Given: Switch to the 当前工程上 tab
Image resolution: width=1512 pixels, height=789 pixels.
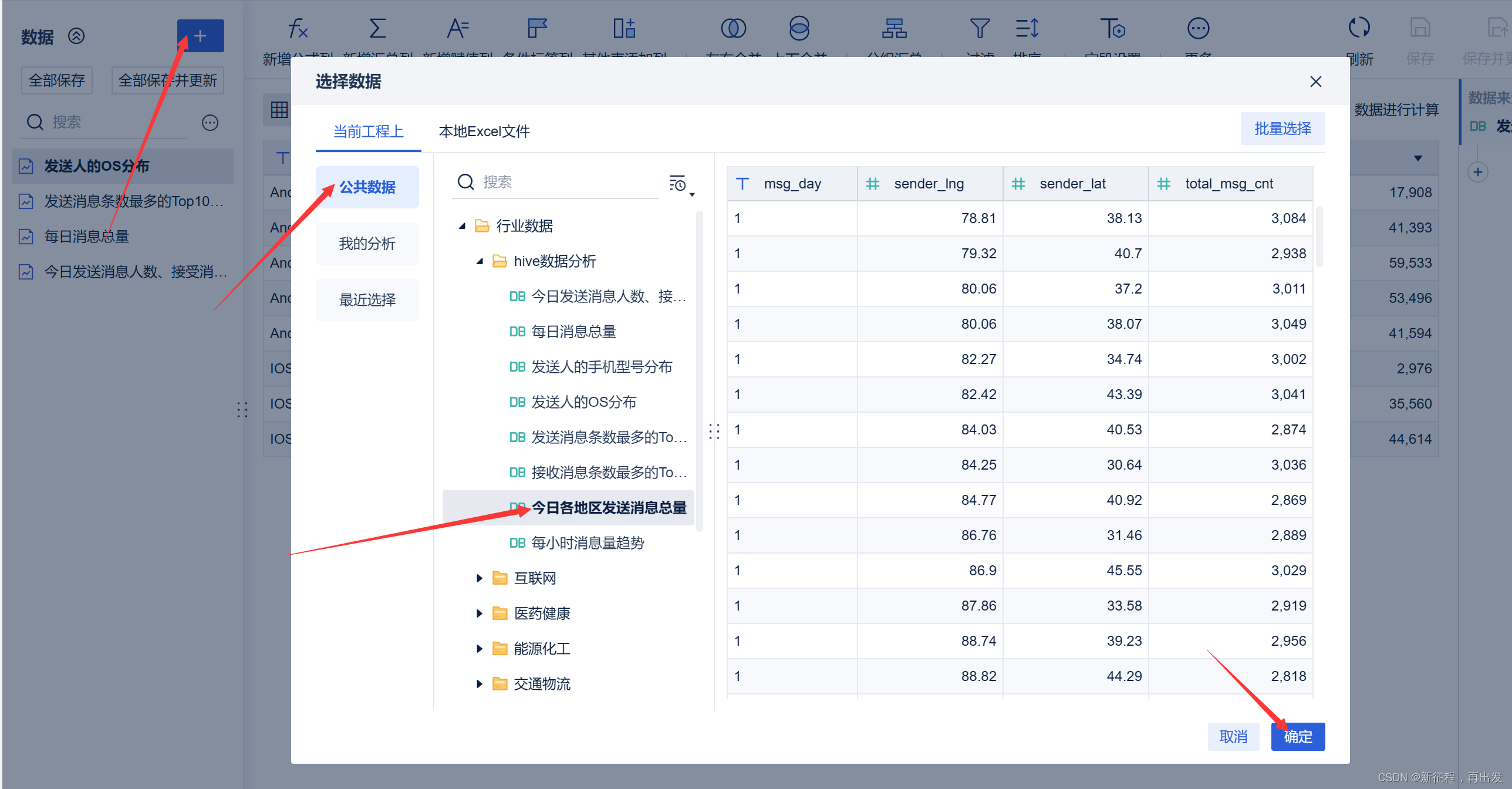Looking at the screenshot, I should pyautogui.click(x=368, y=131).
